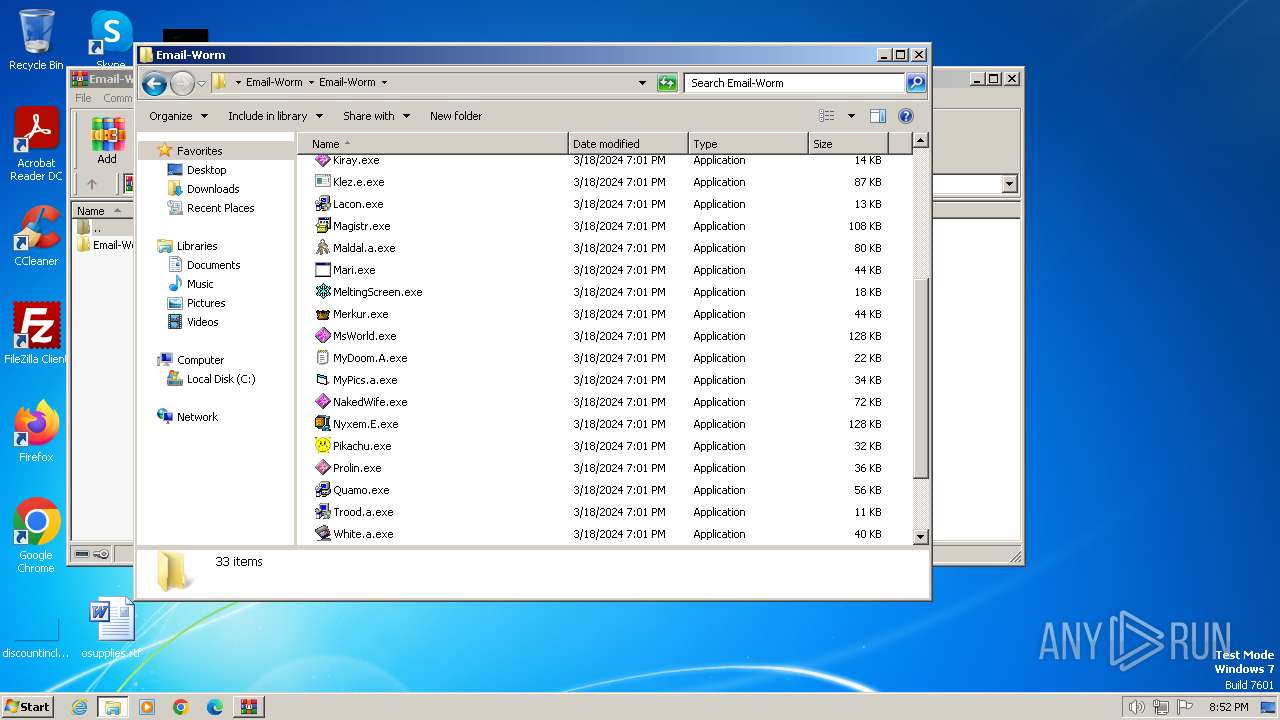Select the Merkur.exe file icon

click(322, 314)
